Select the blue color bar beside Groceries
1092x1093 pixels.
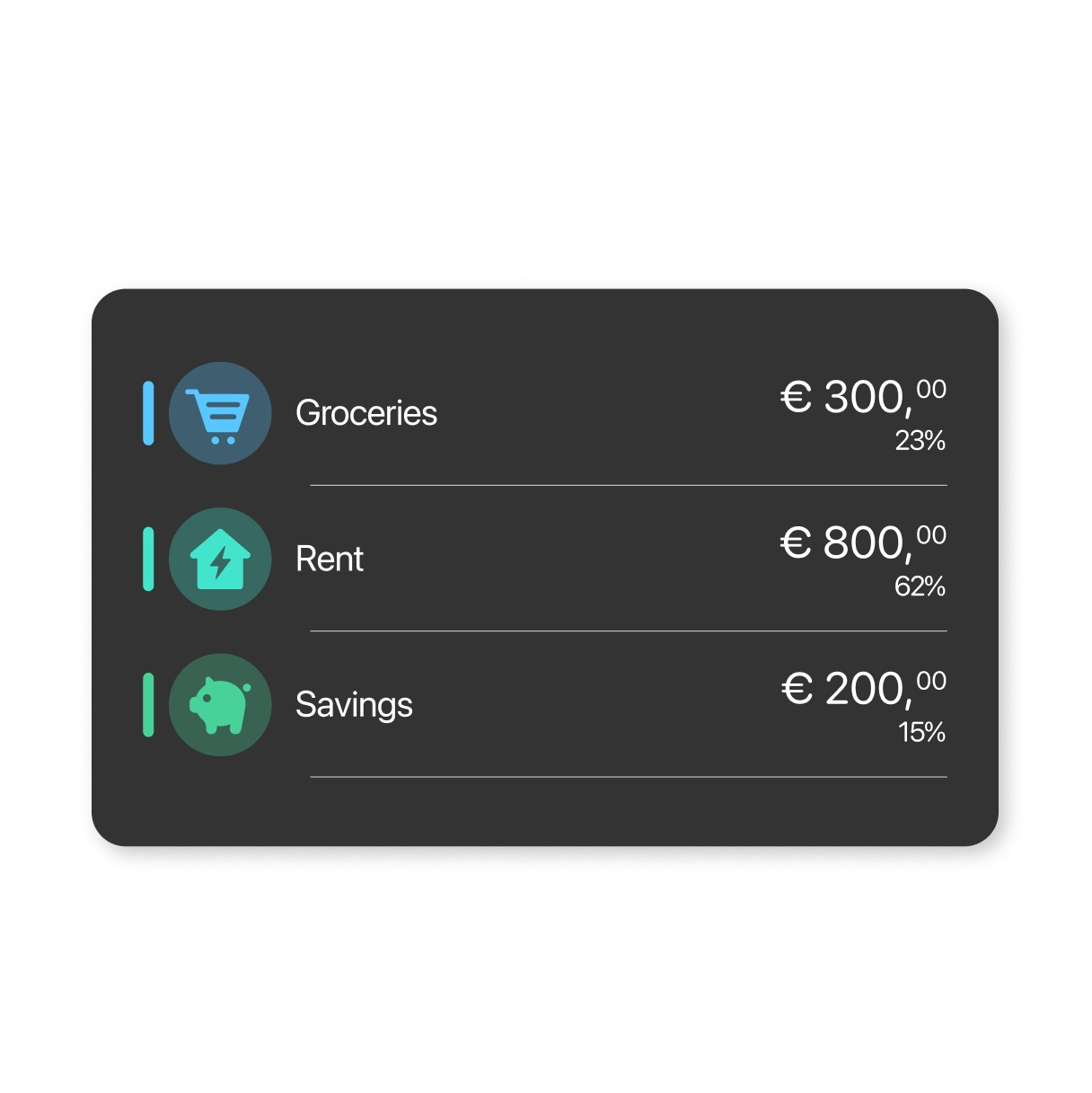click(x=148, y=413)
